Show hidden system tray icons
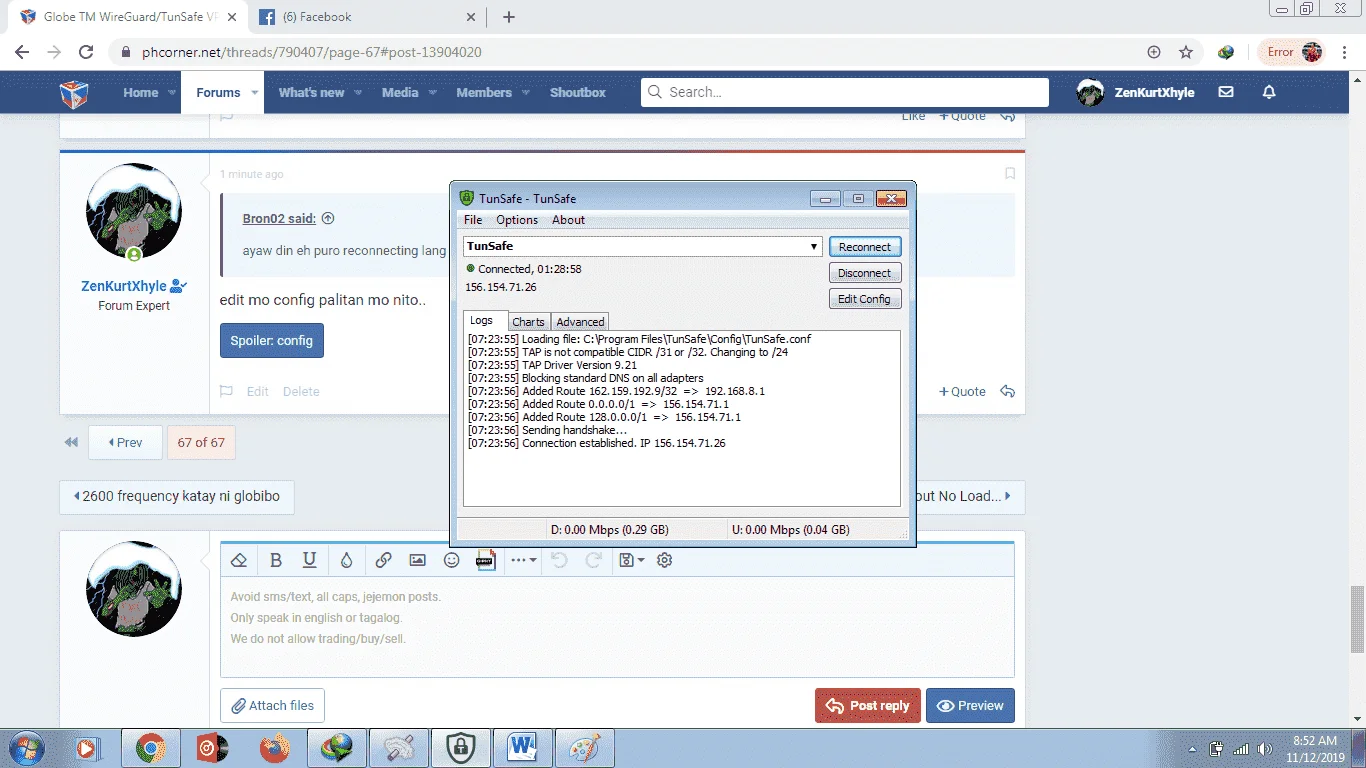The width and height of the screenshot is (1366, 768). pos(1192,749)
